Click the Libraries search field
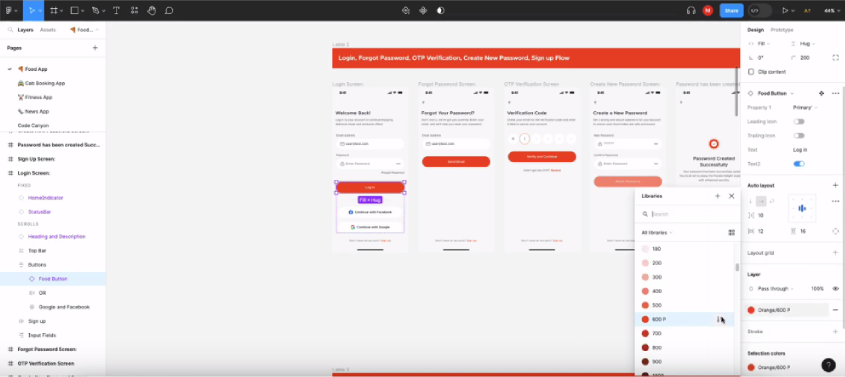The height and width of the screenshot is (377, 845). click(x=687, y=214)
